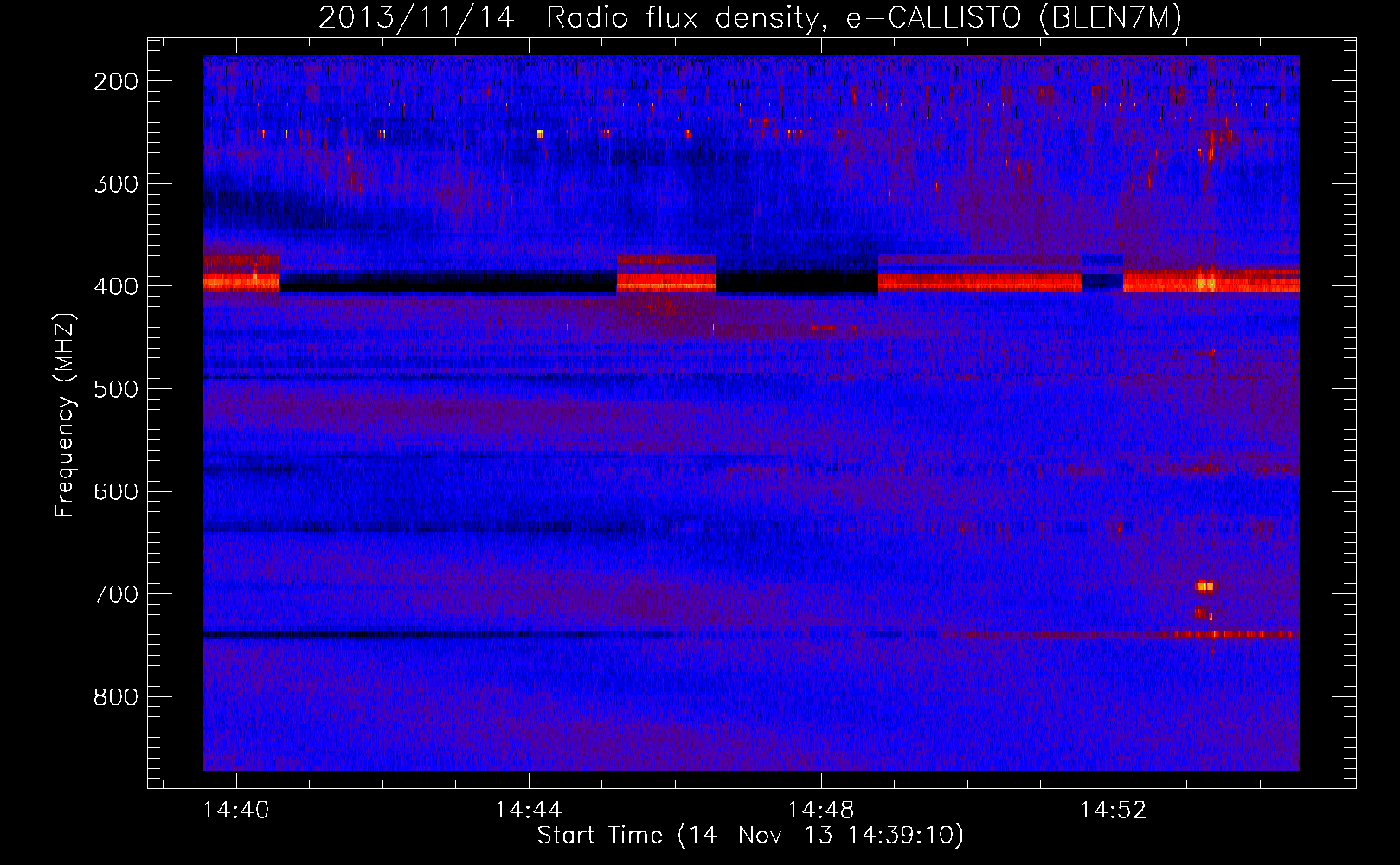The width and height of the screenshot is (1400, 865).
Task: Click the 14:40 time tick label
Action: point(235,811)
